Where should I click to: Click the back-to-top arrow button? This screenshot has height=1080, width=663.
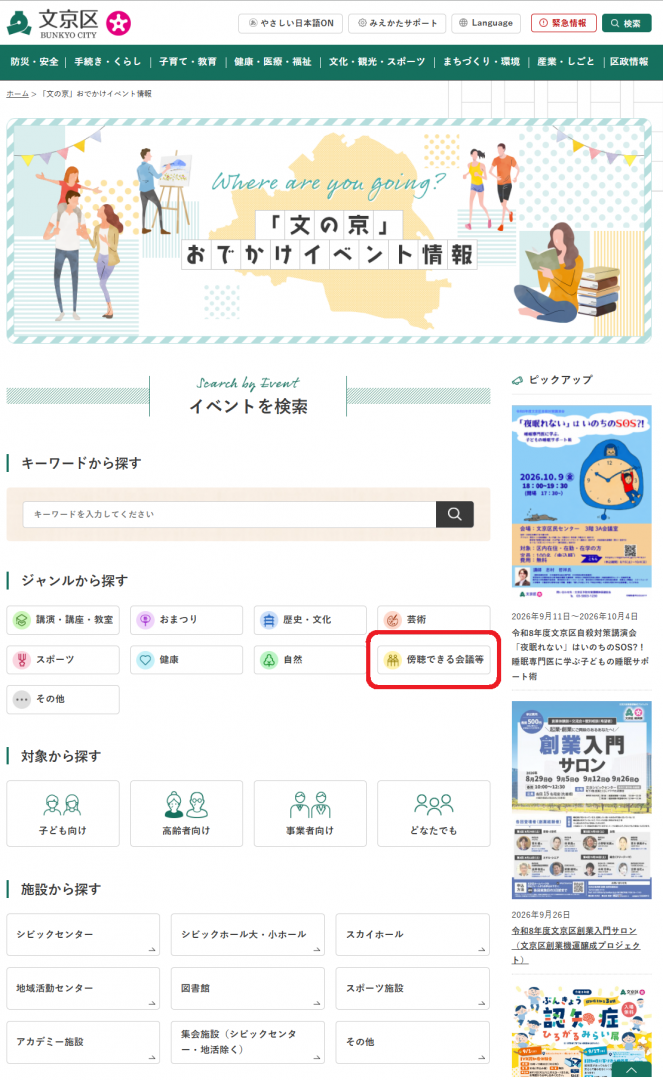[x=632, y=1071]
